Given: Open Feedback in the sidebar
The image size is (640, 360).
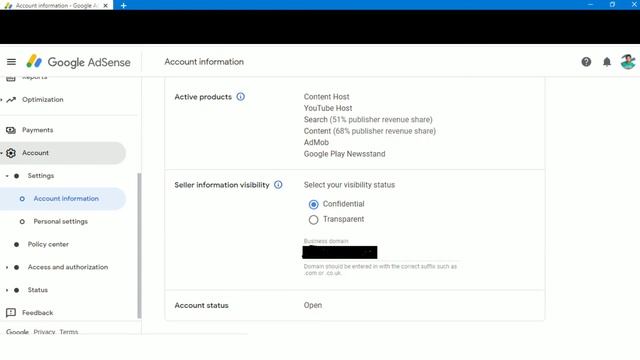Looking at the screenshot, I should [x=38, y=313].
